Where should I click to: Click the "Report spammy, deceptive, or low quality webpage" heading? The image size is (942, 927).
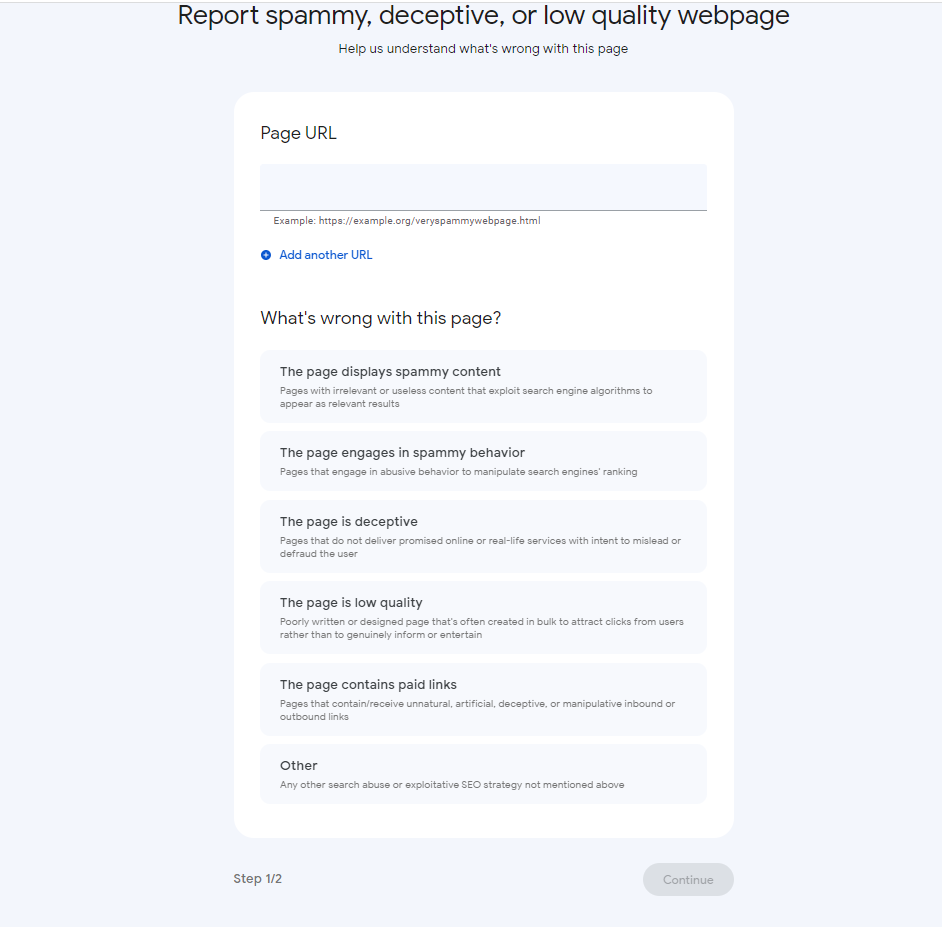pos(483,16)
